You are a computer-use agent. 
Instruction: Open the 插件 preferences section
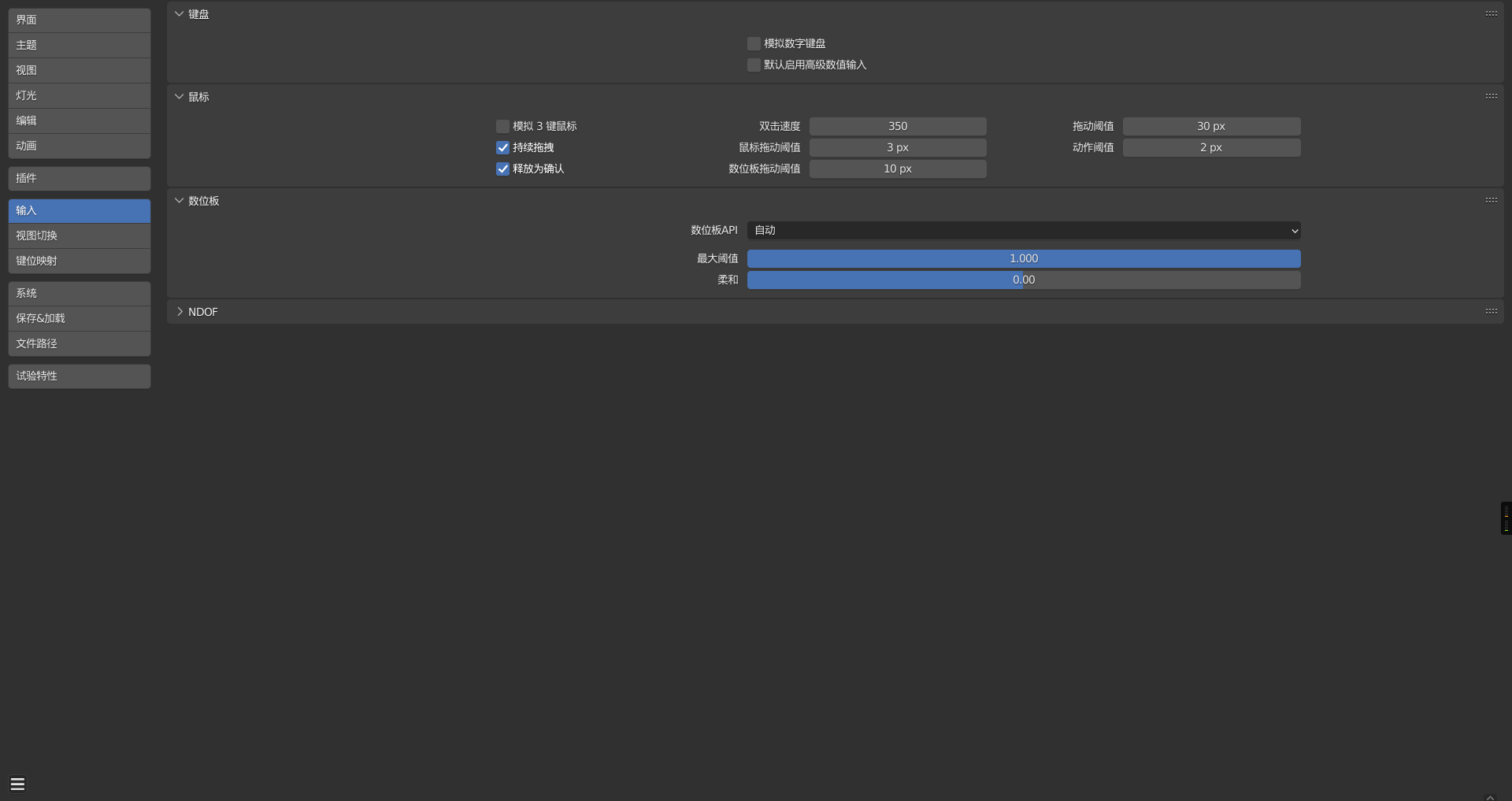tap(80, 178)
